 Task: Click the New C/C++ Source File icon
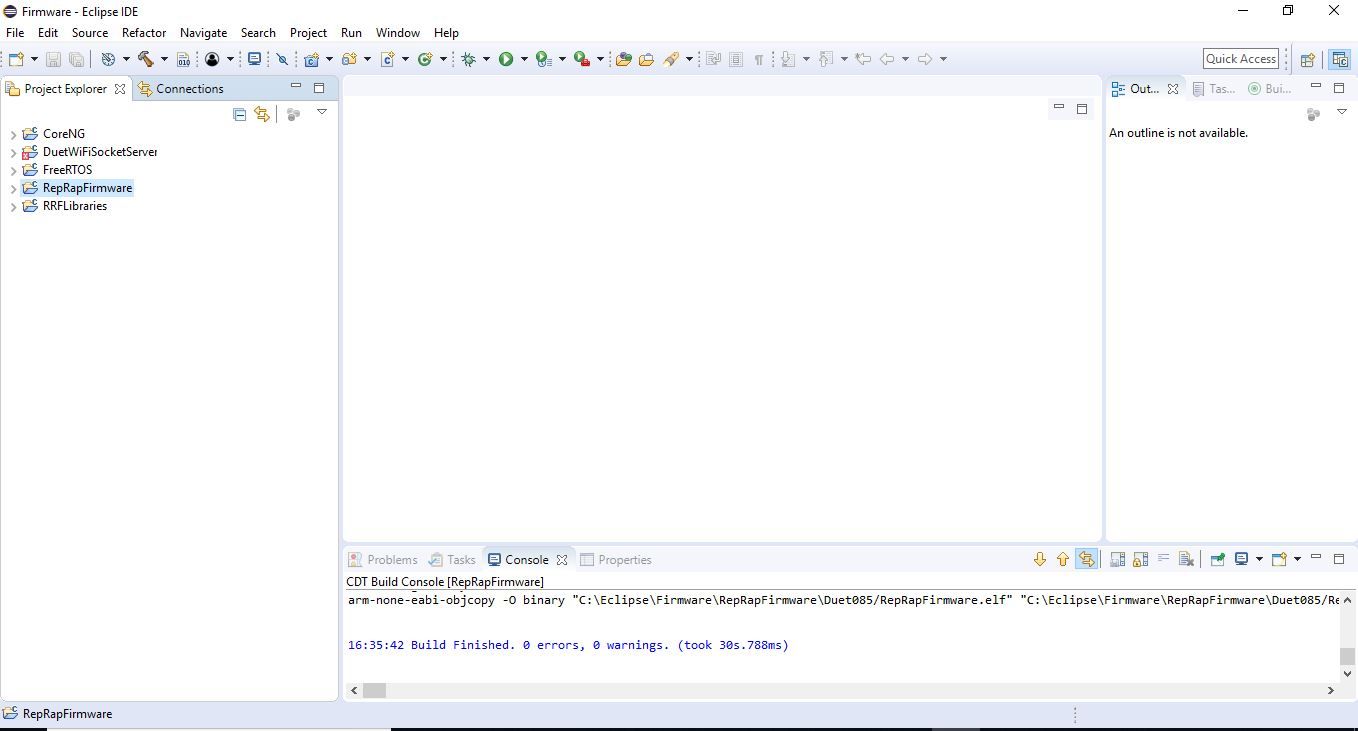387,59
